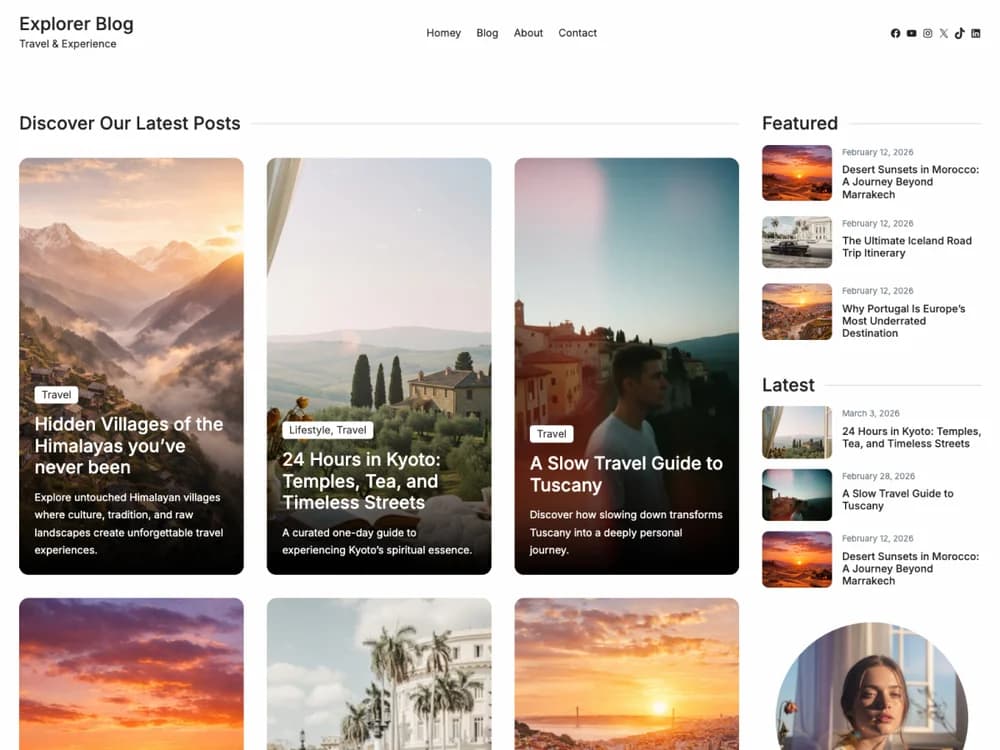The height and width of the screenshot is (750, 1000).
Task: Click the Kyoto one-day guide excerpt
Action: [x=377, y=541]
